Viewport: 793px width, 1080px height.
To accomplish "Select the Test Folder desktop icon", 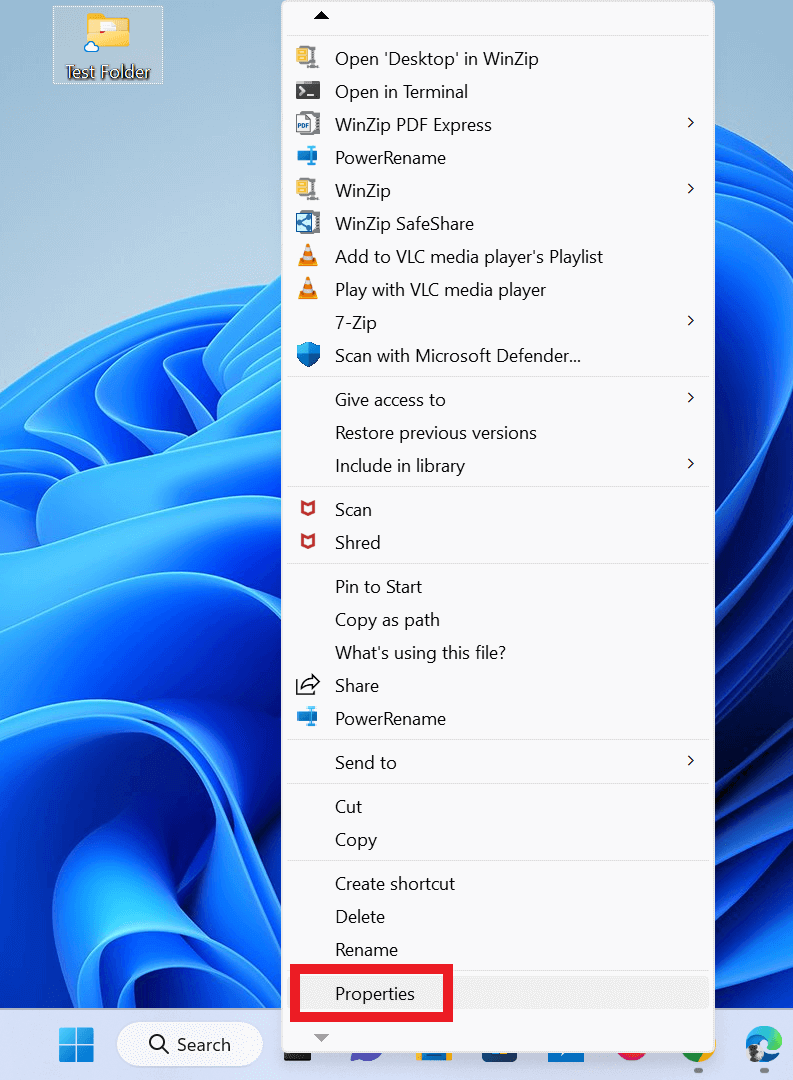I will tap(108, 45).
